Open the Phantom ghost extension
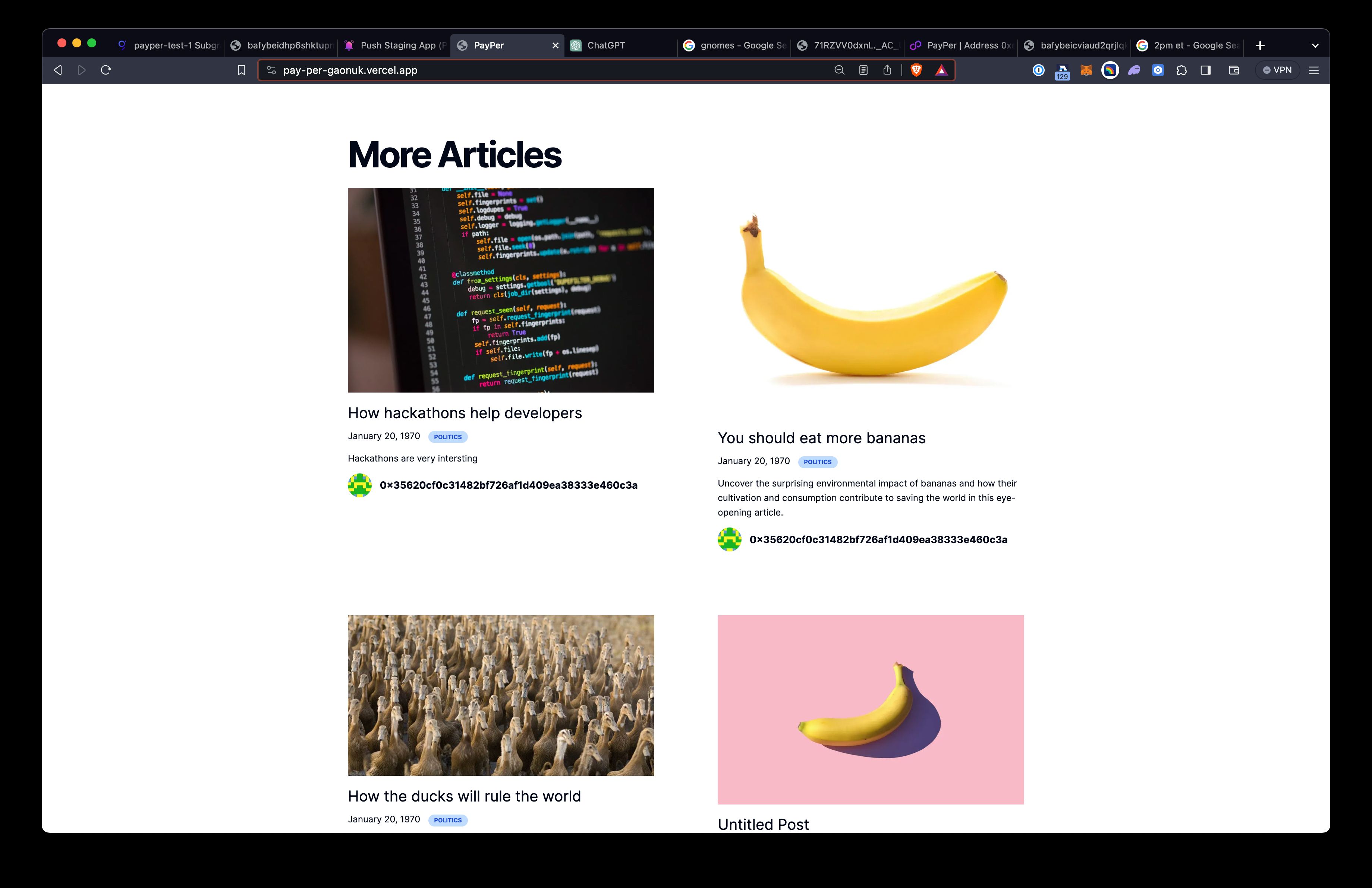Screen dimensions: 1372x888 point(1134,70)
